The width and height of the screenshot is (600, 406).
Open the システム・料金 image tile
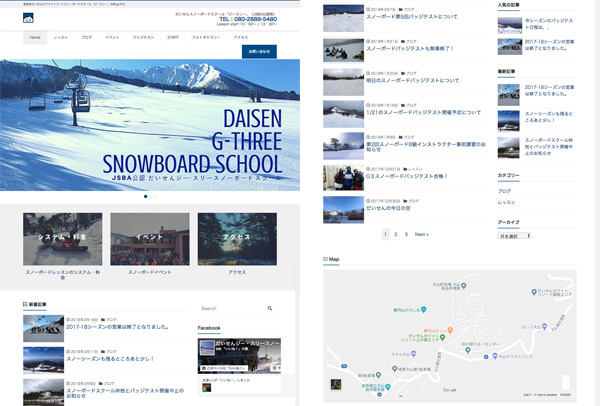click(62, 238)
